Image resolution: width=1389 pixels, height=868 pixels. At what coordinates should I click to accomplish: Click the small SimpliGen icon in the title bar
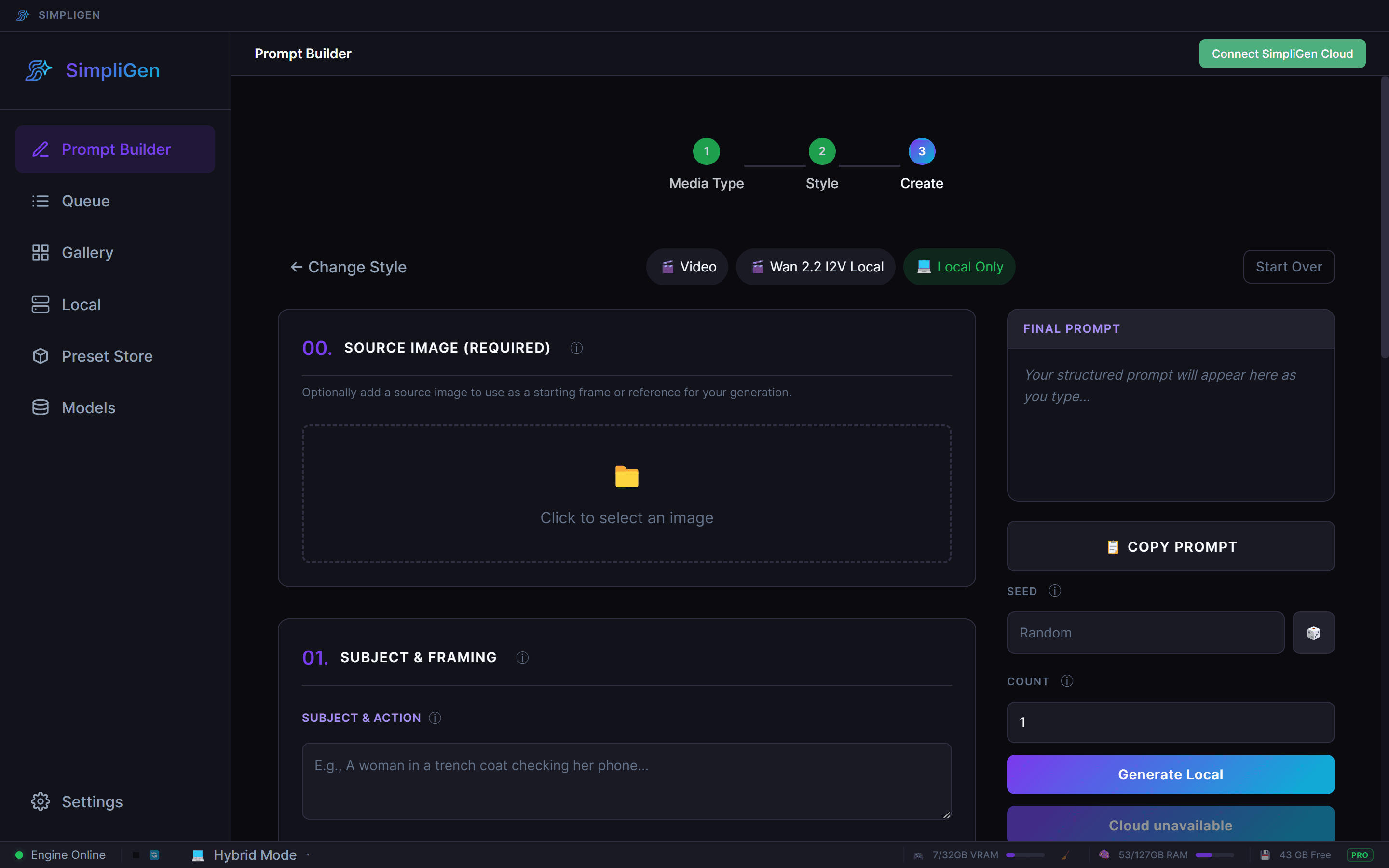coord(23,15)
